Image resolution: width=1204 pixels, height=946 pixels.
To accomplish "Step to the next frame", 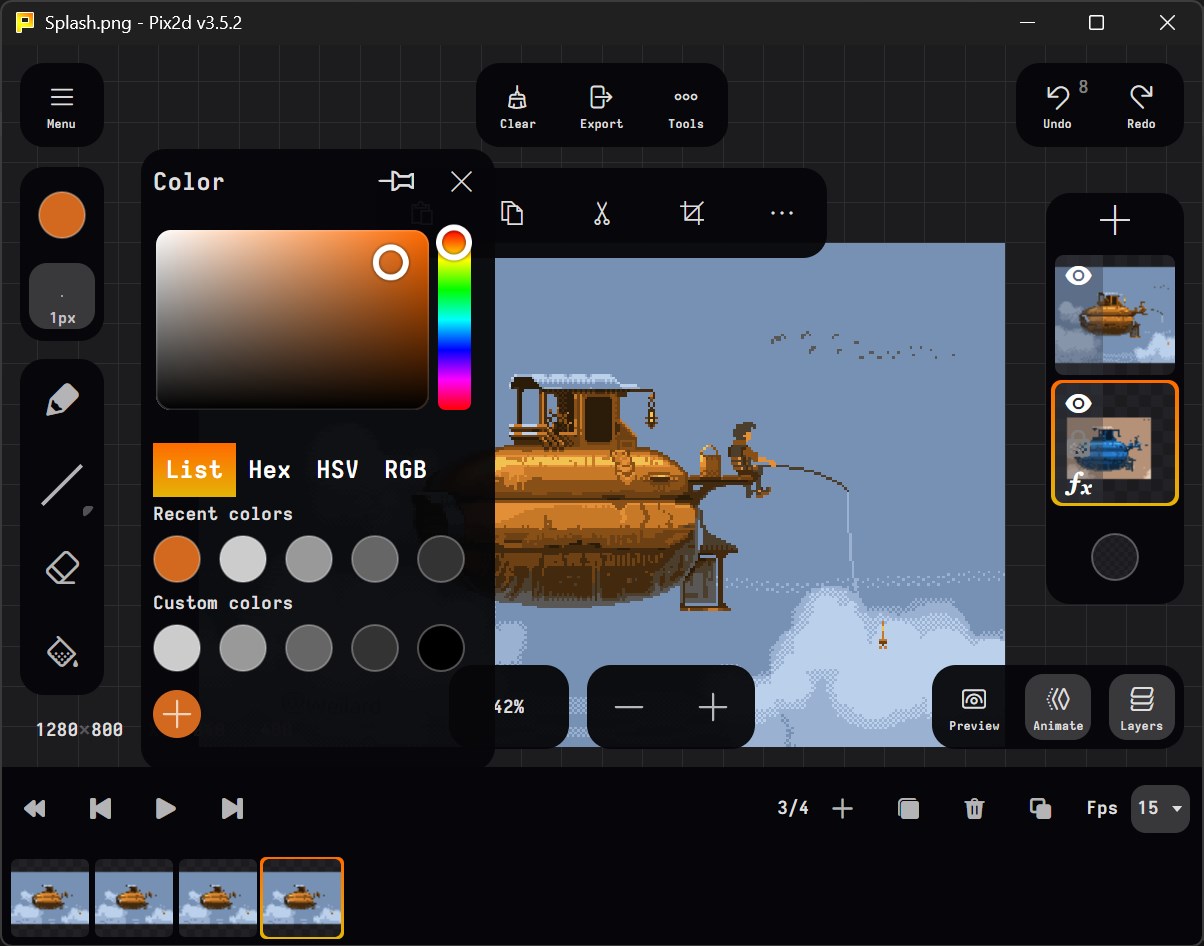I will (x=232, y=808).
